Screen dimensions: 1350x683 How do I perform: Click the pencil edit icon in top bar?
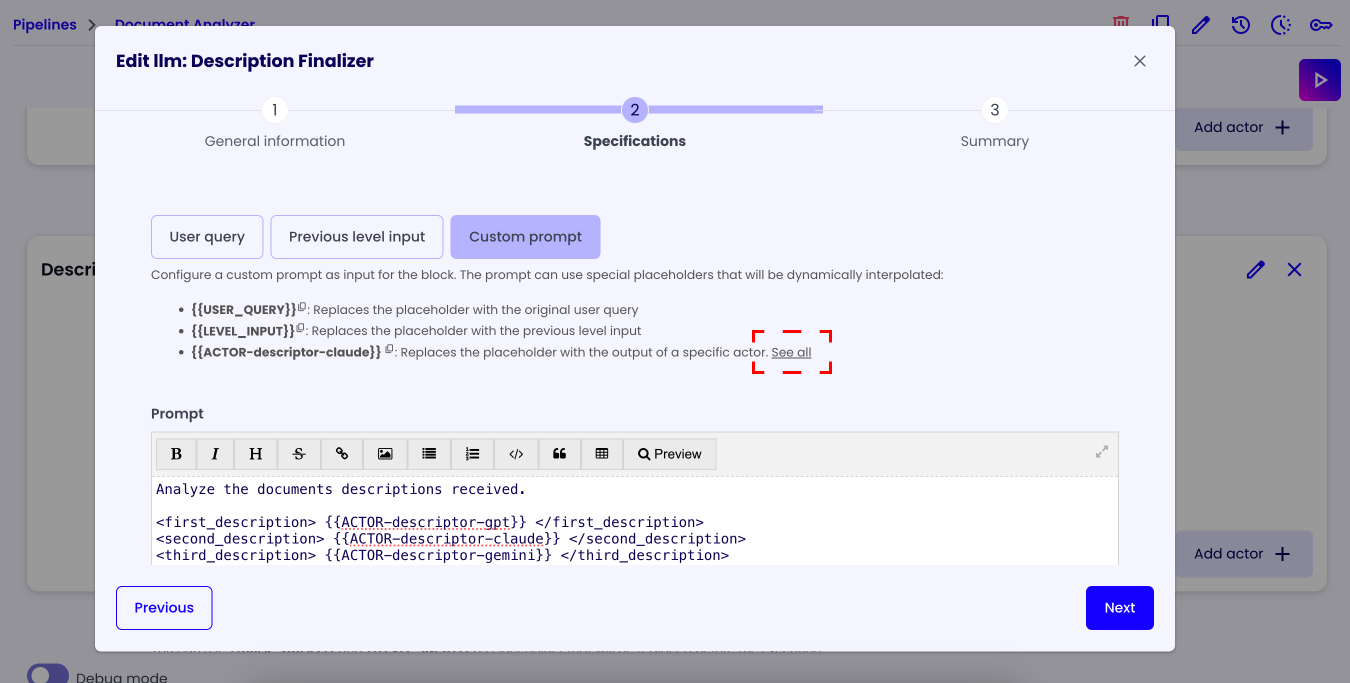click(1201, 25)
